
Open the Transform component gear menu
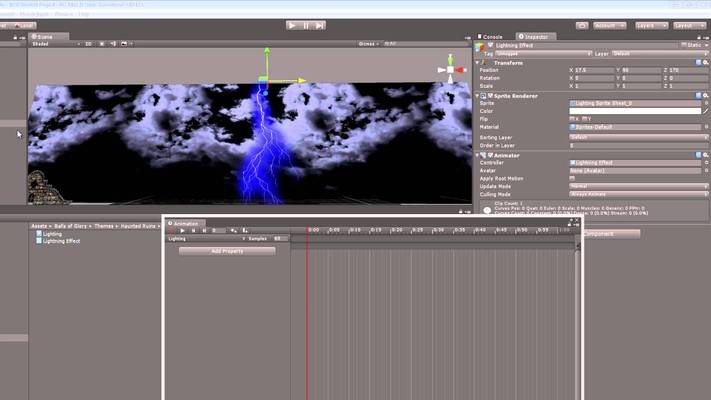click(706, 63)
